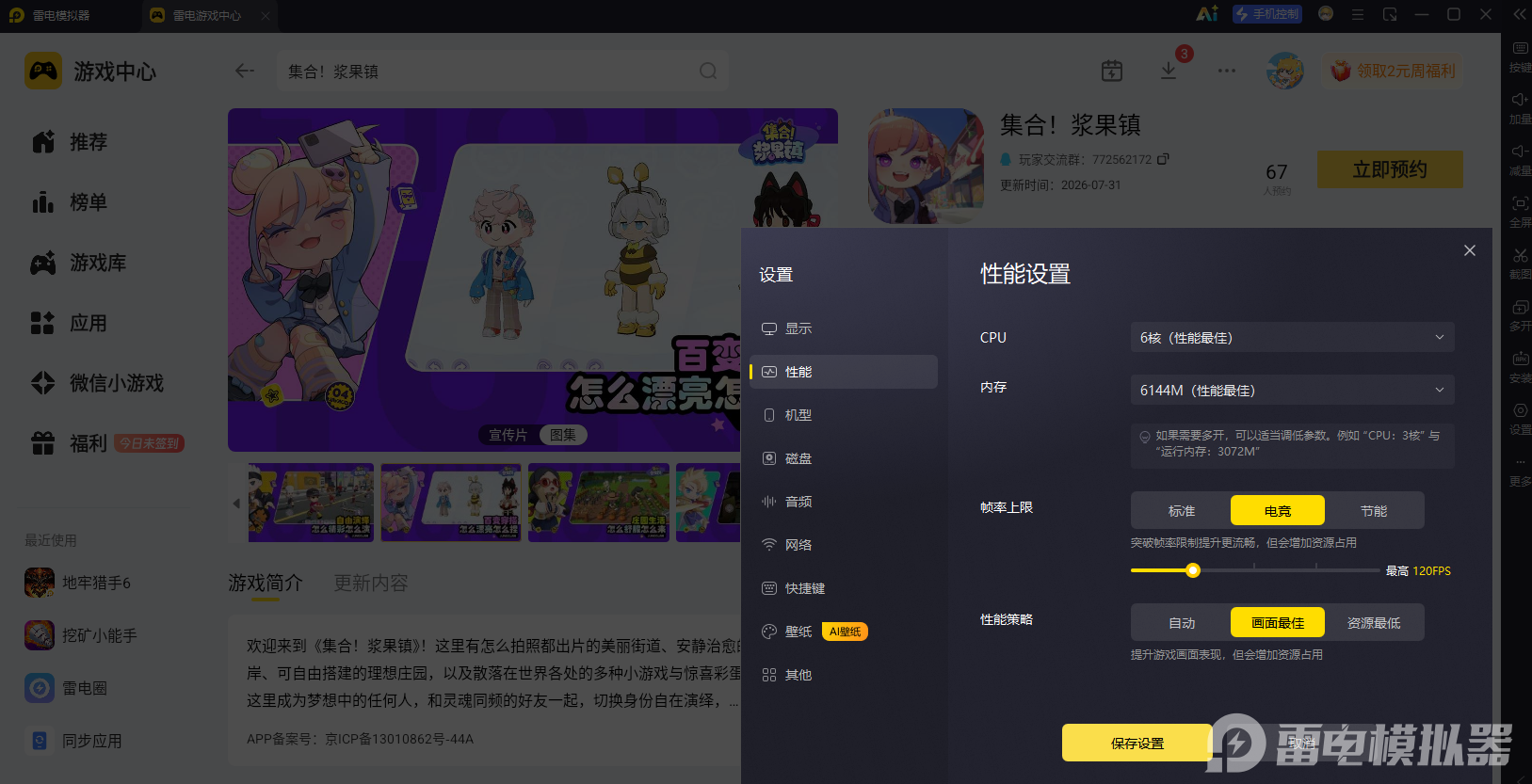Take a screenshot with 截图 icon

(1520, 264)
